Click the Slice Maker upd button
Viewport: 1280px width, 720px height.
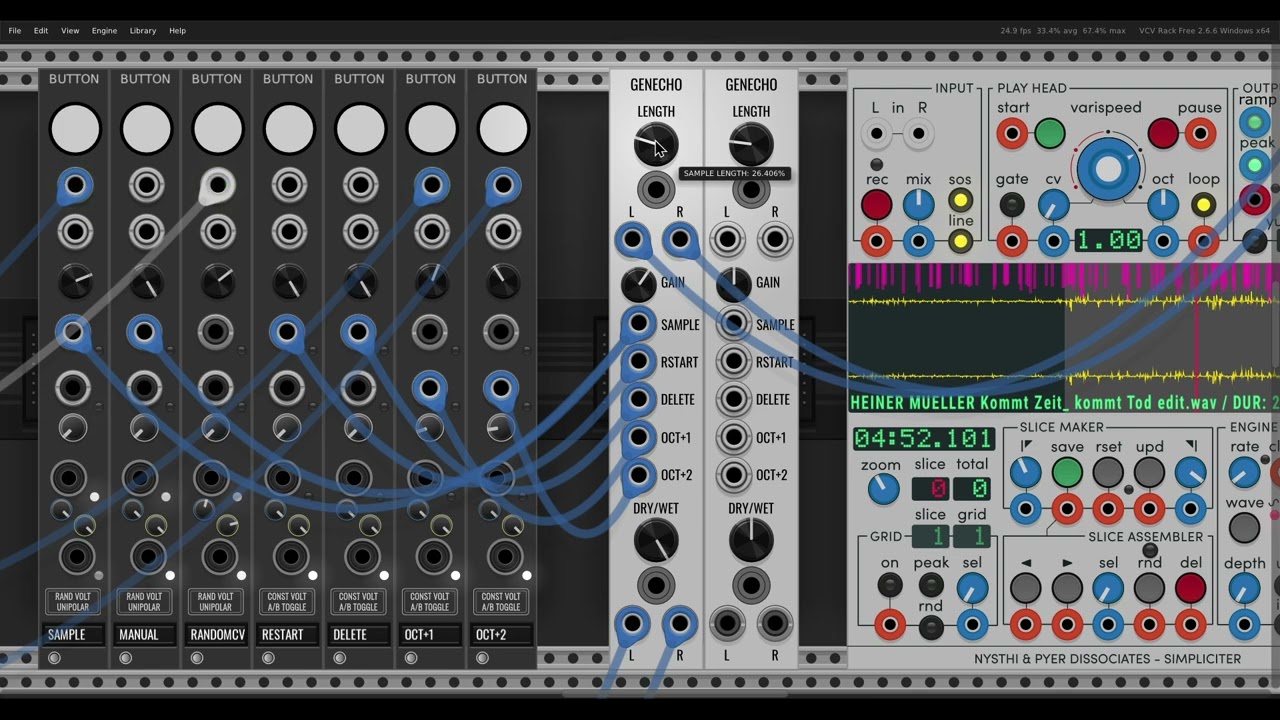click(1149, 472)
